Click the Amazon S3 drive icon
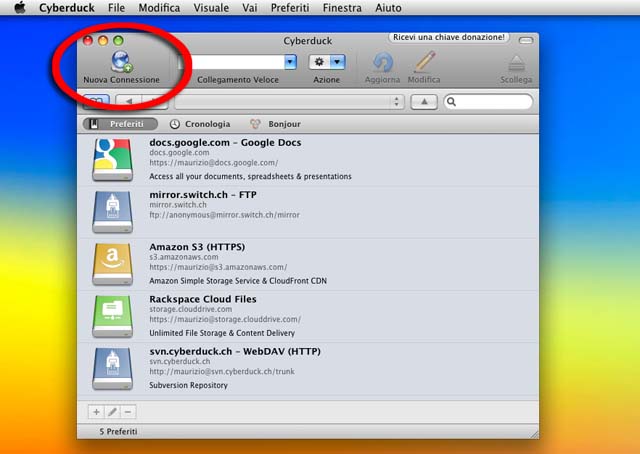Viewport: 640px width, 454px height. [x=113, y=264]
